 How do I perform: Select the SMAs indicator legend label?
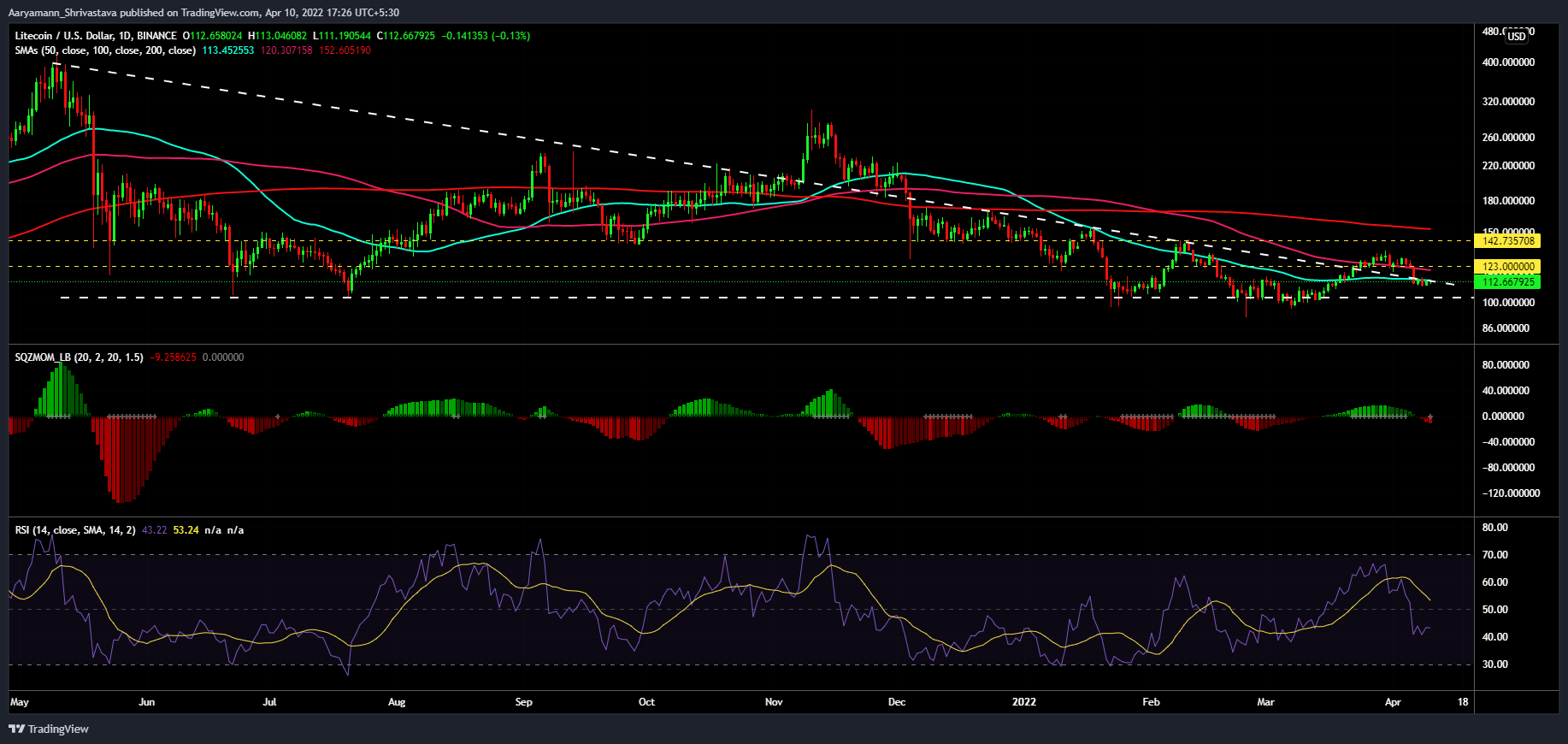(x=105, y=50)
